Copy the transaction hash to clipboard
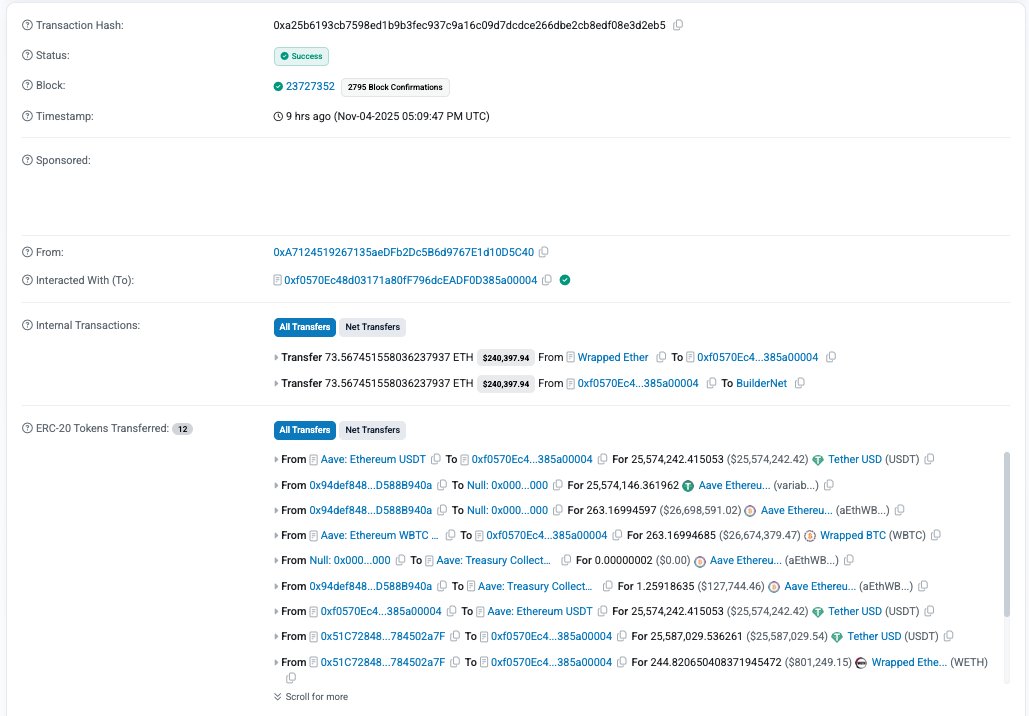Image resolution: width=1029 pixels, height=716 pixels. point(678,25)
